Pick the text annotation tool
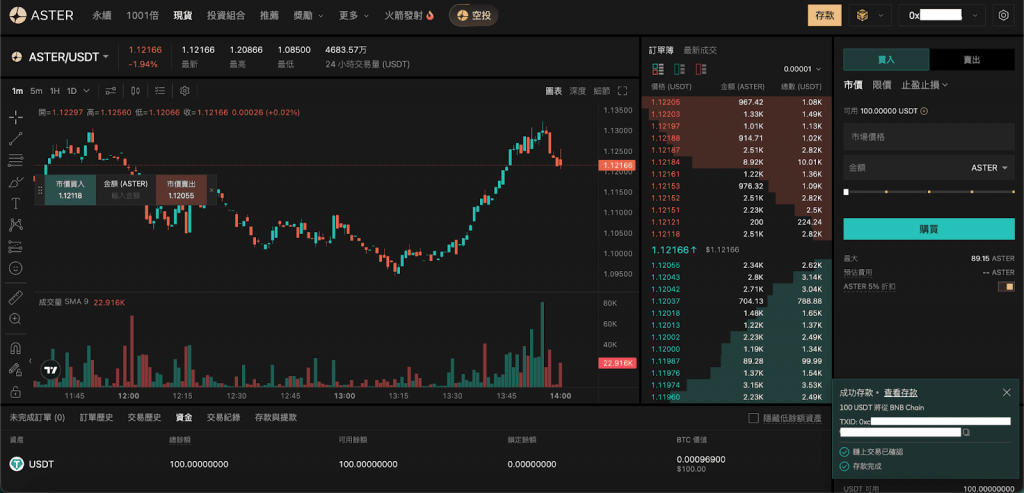The image size is (1024, 493). tap(15, 203)
